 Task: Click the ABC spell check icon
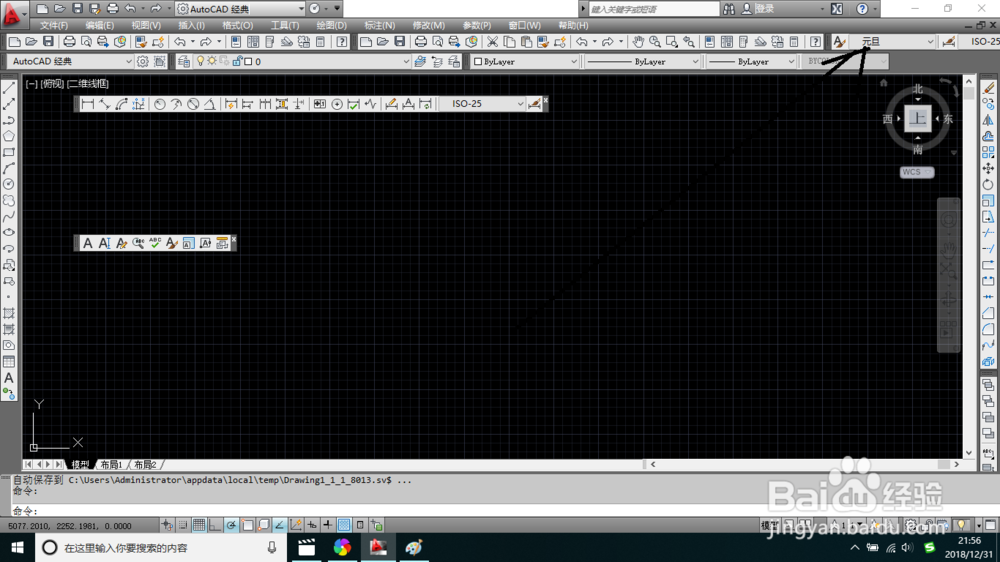155,243
